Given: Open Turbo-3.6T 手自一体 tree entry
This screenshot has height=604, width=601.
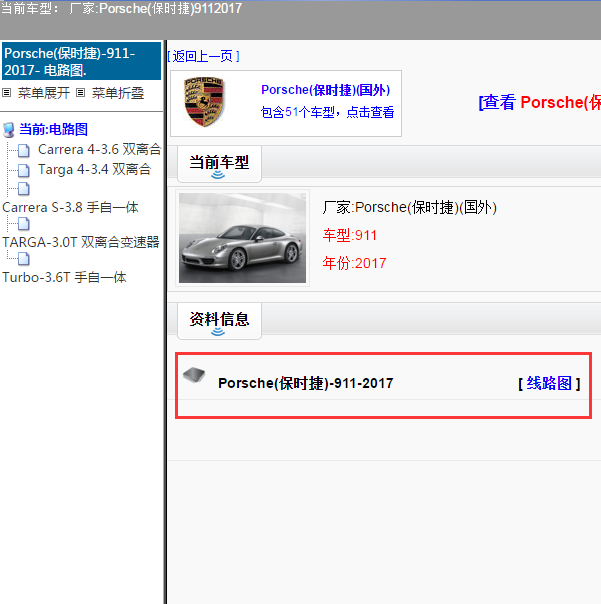Looking at the screenshot, I should [64, 277].
